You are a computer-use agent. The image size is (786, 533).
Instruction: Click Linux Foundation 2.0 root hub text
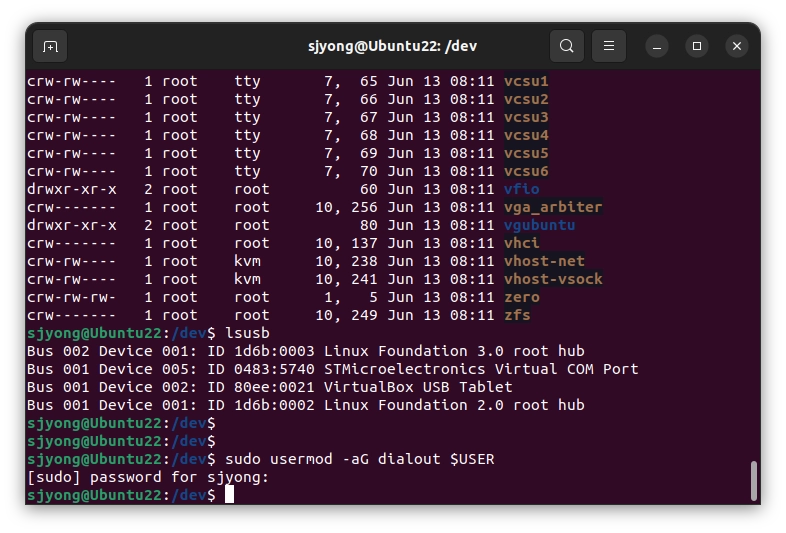(x=454, y=405)
